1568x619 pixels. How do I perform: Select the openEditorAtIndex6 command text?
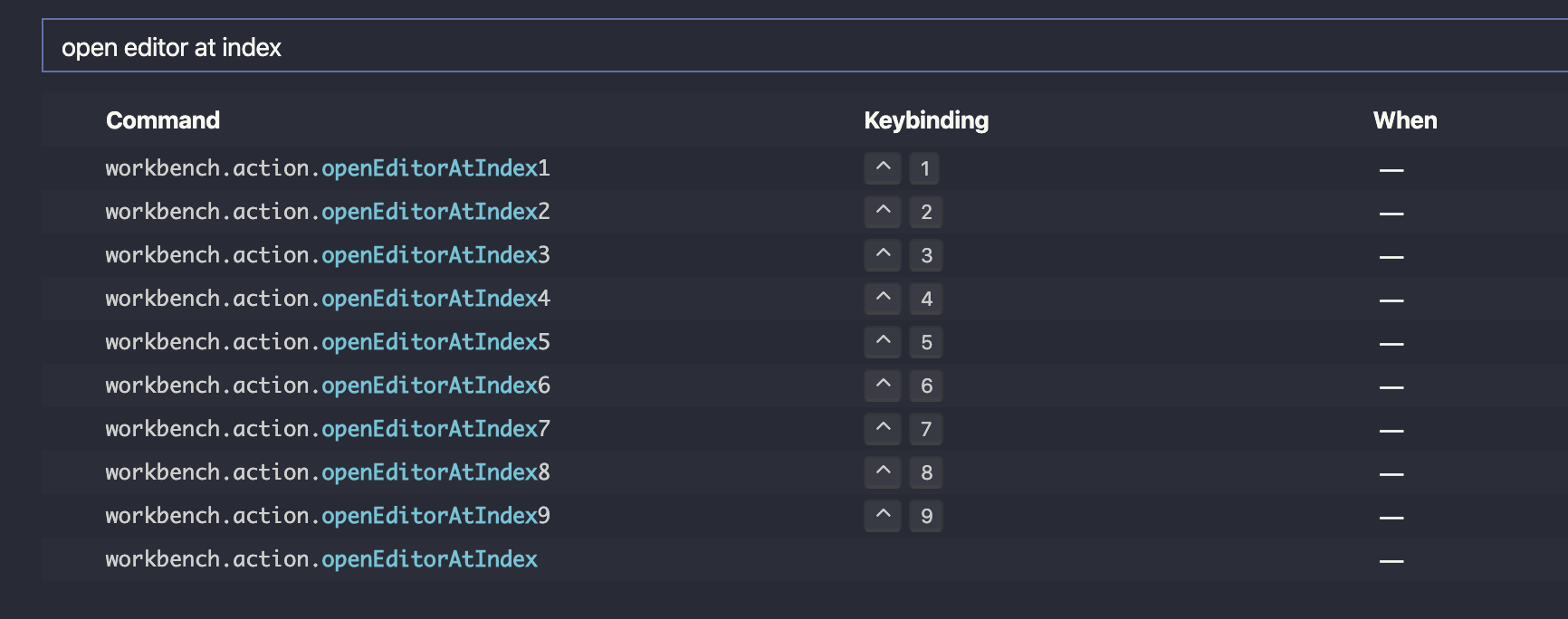[328, 386]
